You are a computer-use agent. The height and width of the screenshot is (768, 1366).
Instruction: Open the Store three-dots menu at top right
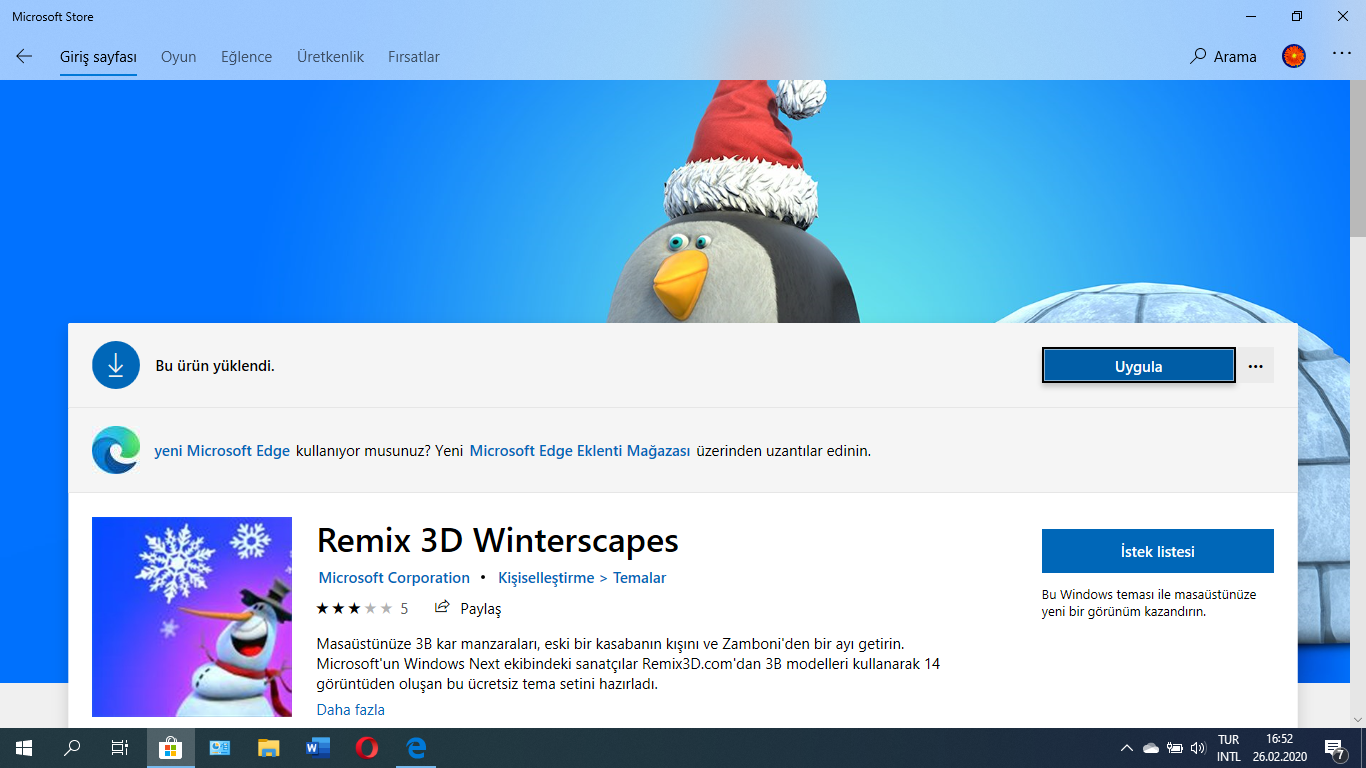pos(1342,53)
